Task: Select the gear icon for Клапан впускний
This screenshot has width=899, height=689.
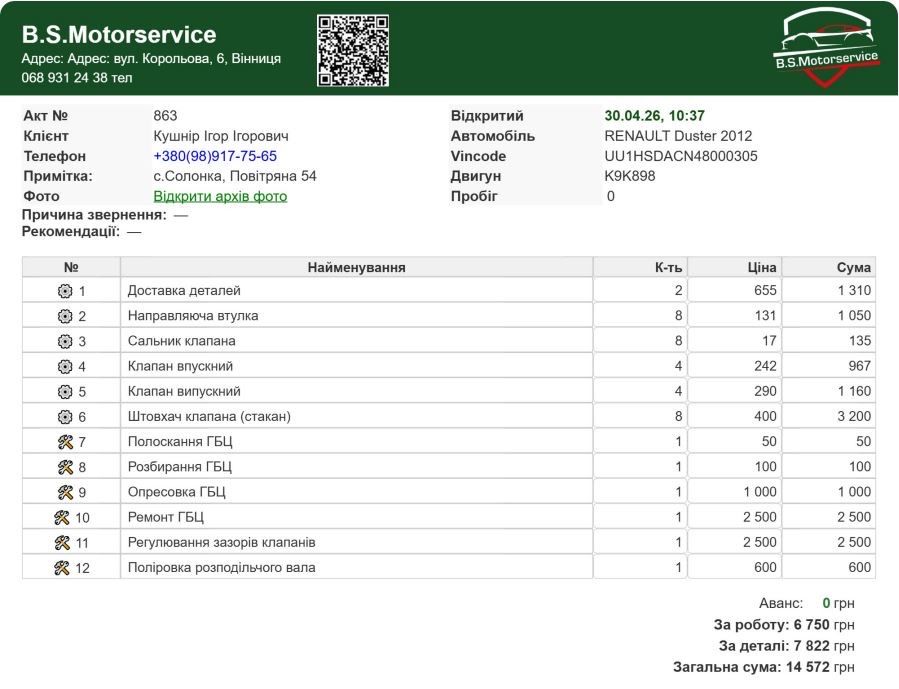Action: click(65, 367)
